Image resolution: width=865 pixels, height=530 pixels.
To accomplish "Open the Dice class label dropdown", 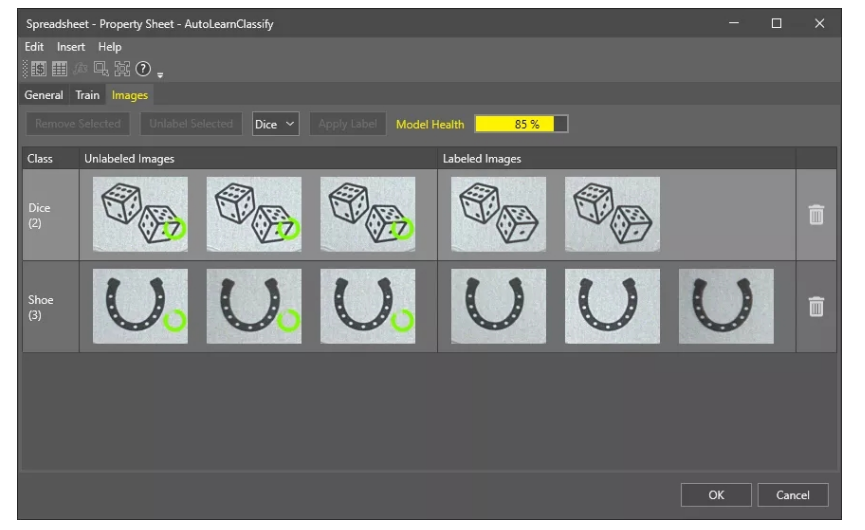I will [x=275, y=124].
